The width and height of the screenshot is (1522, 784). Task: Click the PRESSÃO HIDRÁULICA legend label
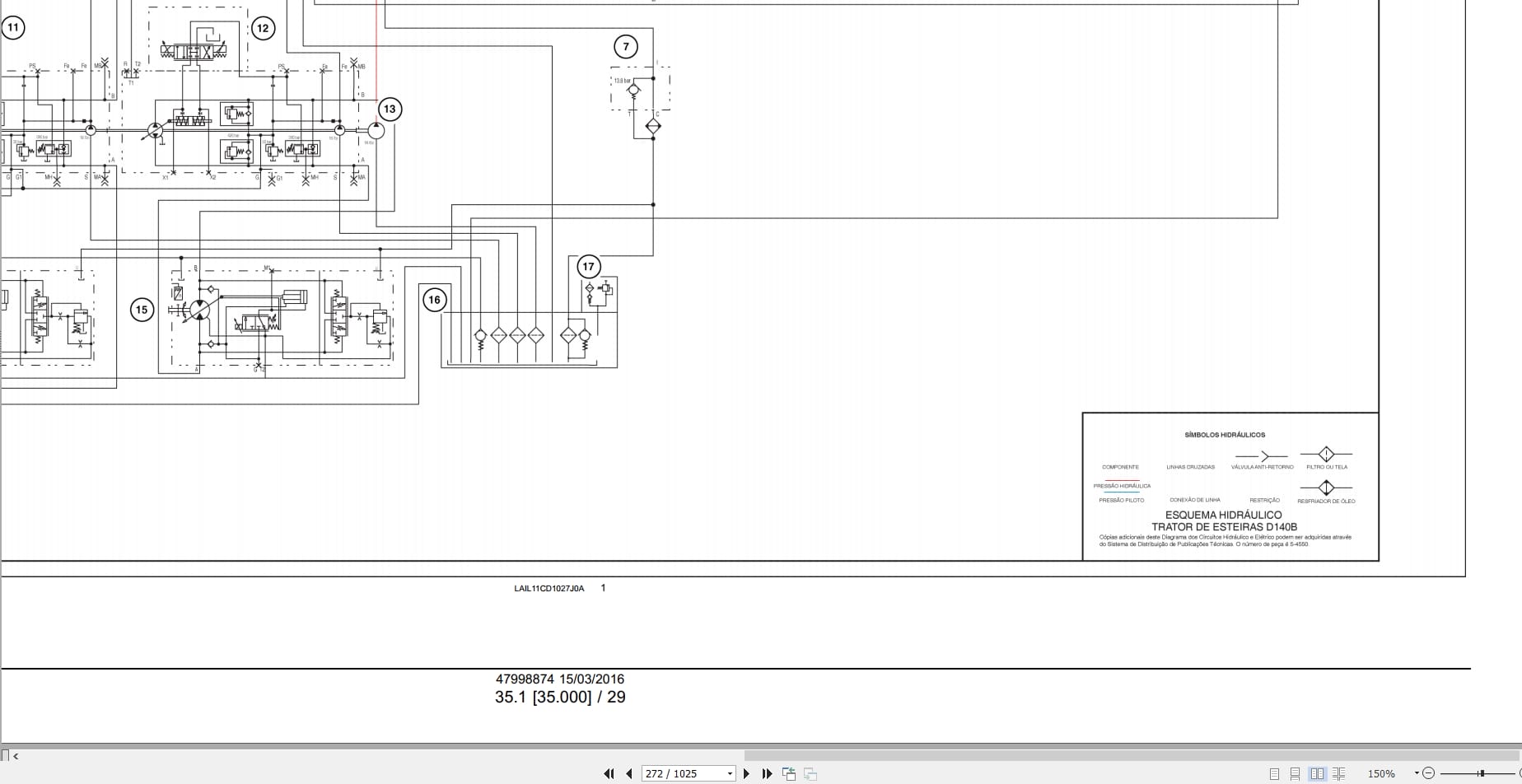tap(1122, 486)
